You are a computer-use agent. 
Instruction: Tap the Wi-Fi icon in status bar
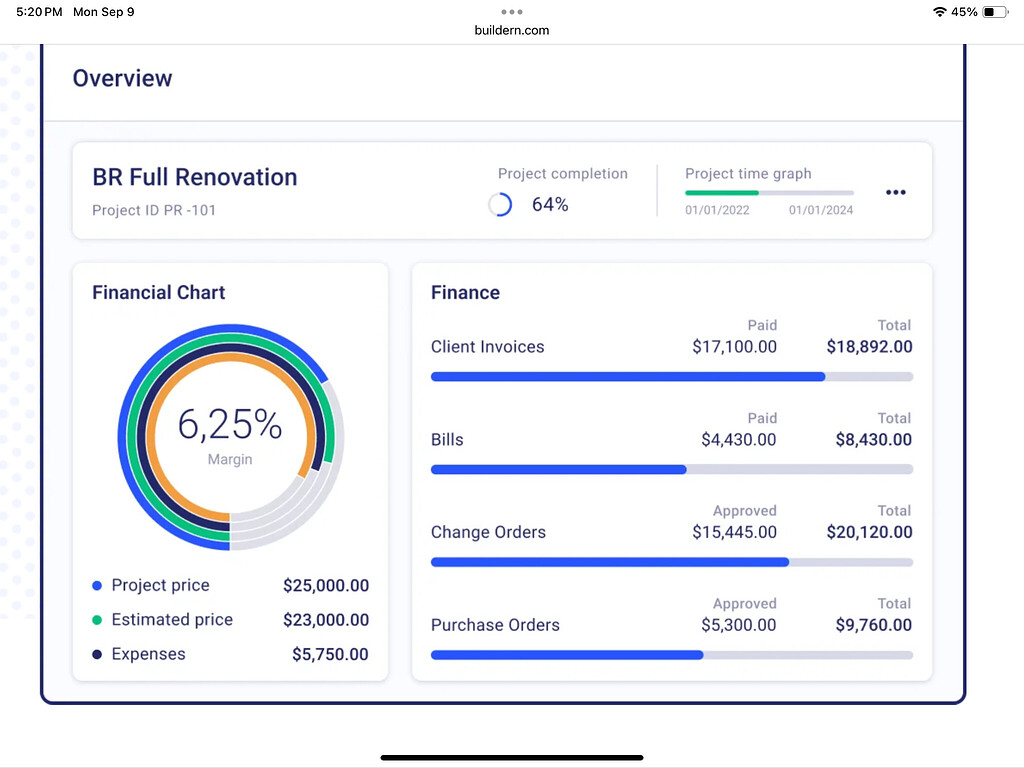(x=939, y=12)
